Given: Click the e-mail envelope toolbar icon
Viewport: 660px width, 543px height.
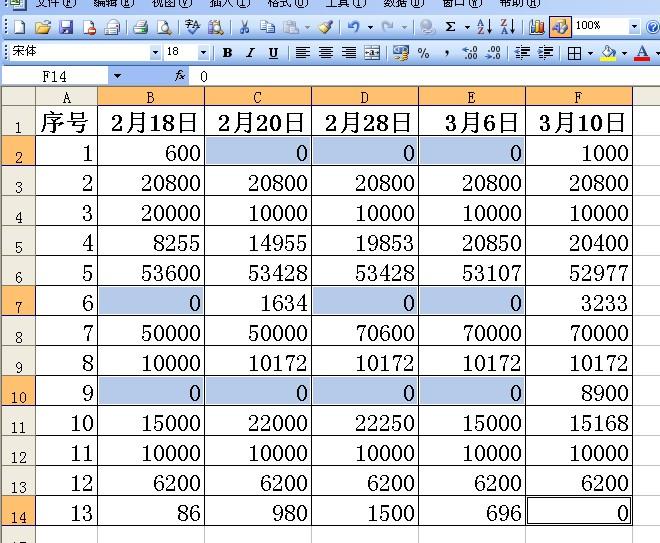Looking at the screenshot, I should [112, 27].
